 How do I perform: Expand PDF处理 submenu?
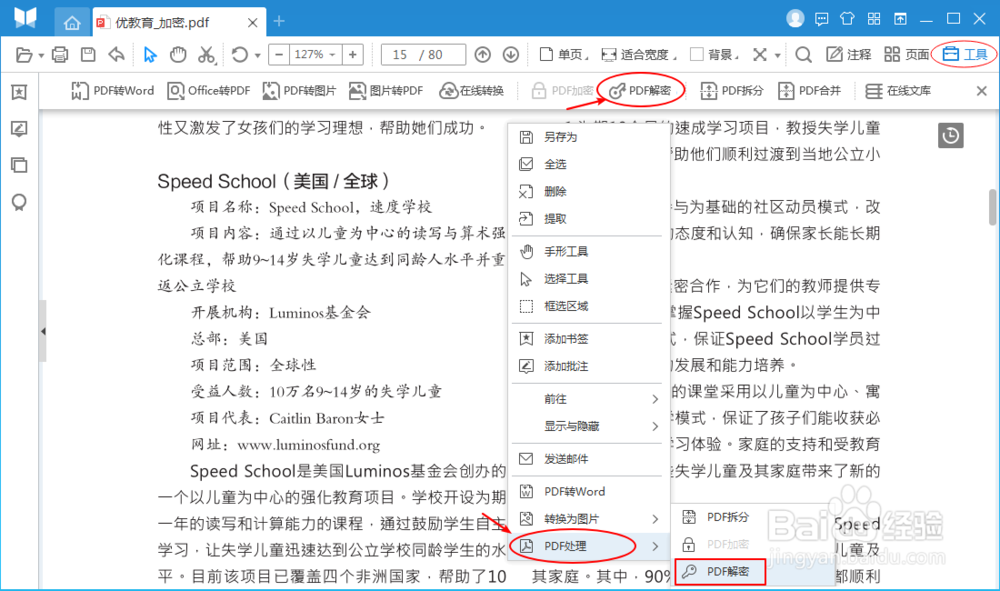pos(590,546)
